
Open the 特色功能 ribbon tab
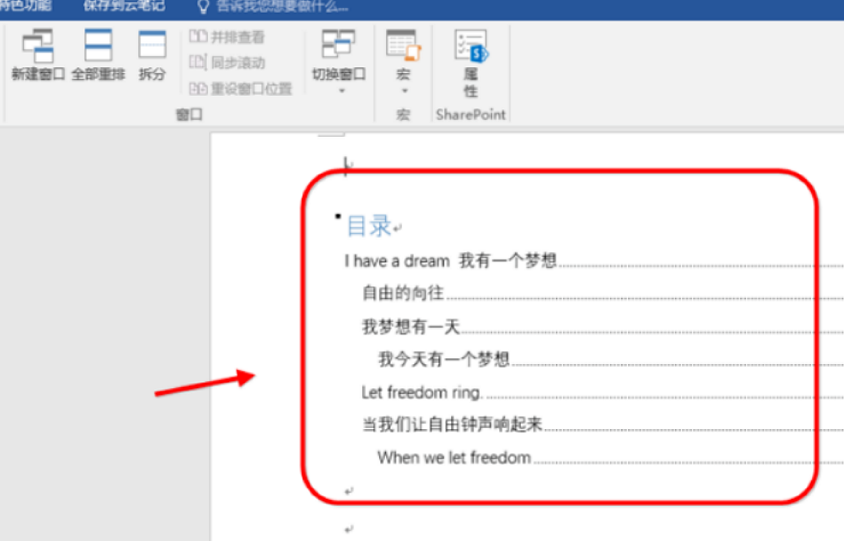(x=25, y=6)
